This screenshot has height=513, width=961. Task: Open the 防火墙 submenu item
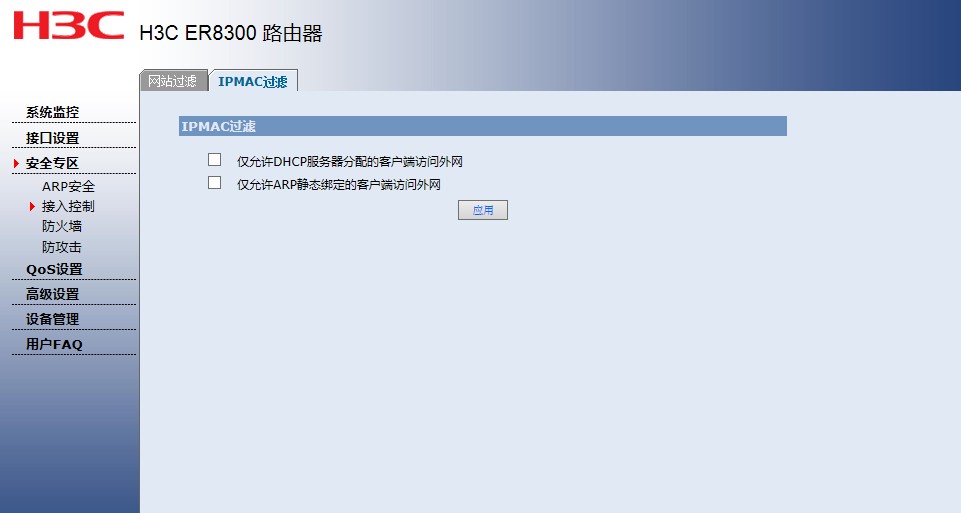click(x=62, y=226)
